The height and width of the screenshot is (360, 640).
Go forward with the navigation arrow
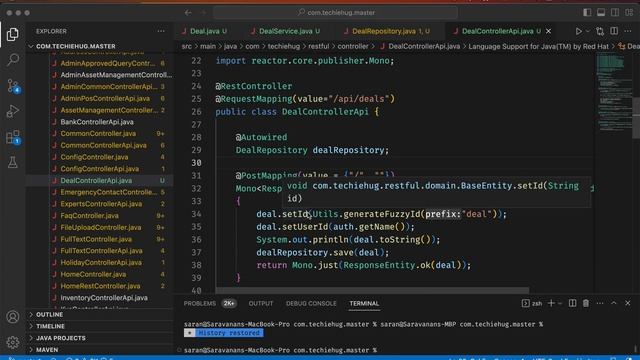203,13
